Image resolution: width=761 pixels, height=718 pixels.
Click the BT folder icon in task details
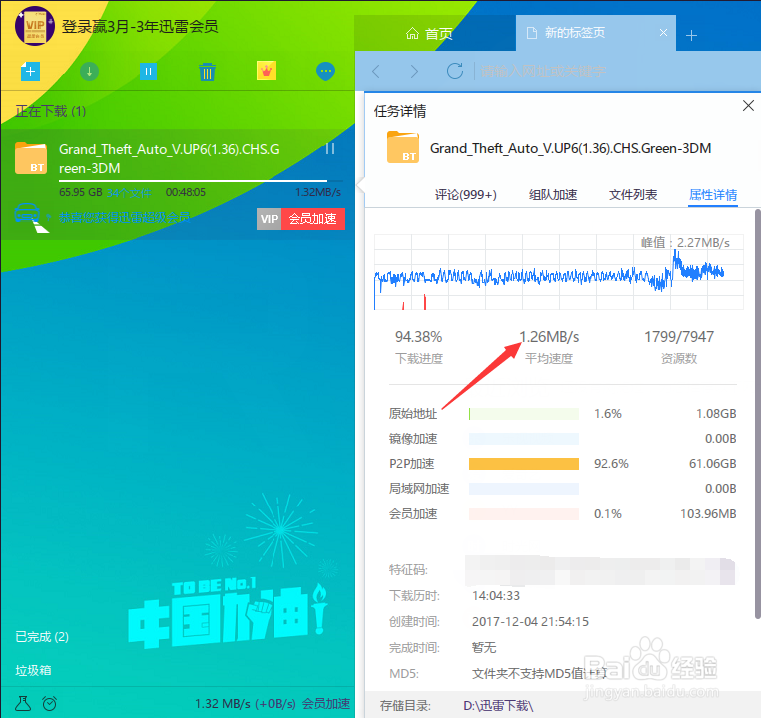[x=403, y=147]
